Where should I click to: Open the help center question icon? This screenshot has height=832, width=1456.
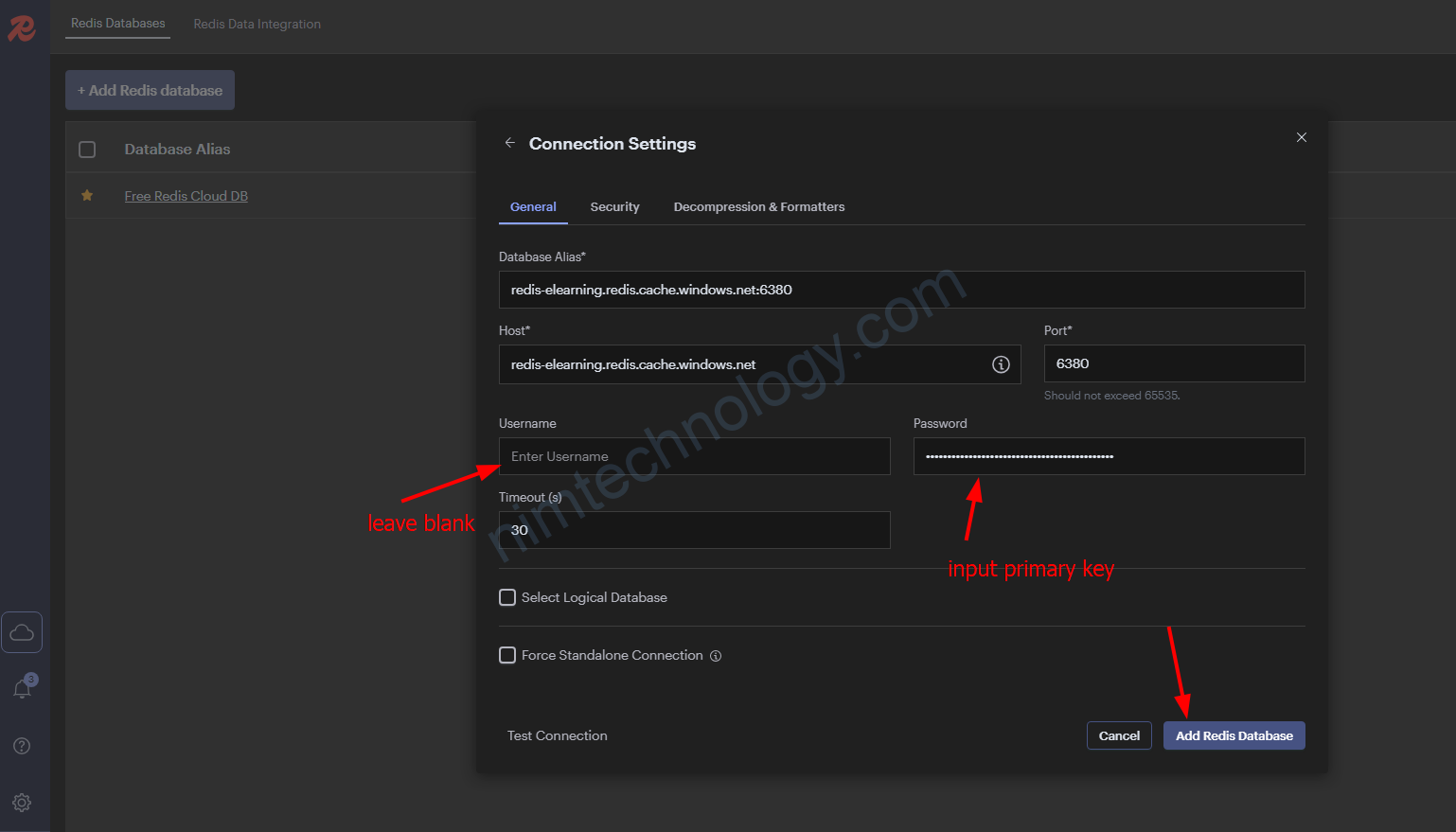[x=22, y=746]
